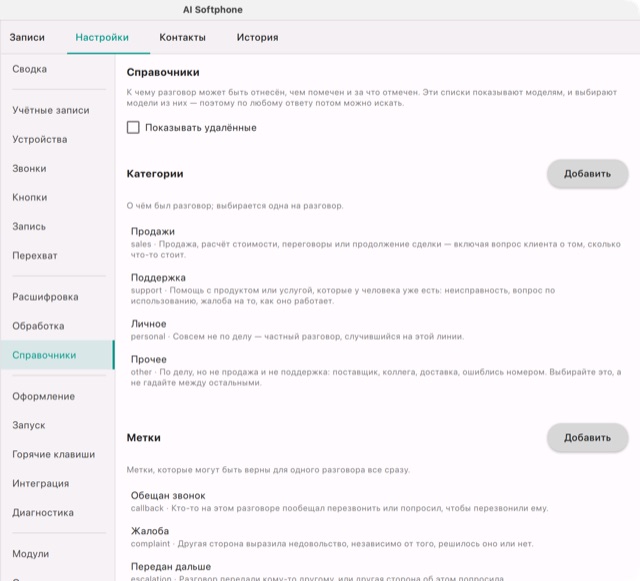The height and width of the screenshot is (581, 640).
Task: Open Устройства settings page
Action: point(57,139)
